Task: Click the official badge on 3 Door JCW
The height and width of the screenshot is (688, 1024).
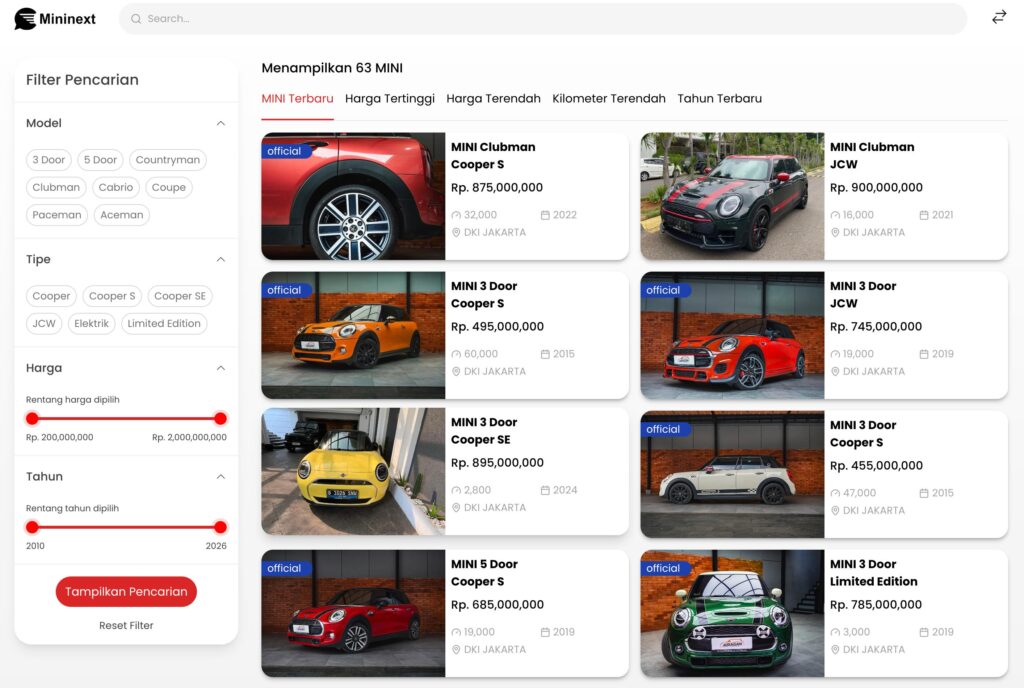Action: (x=663, y=290)
